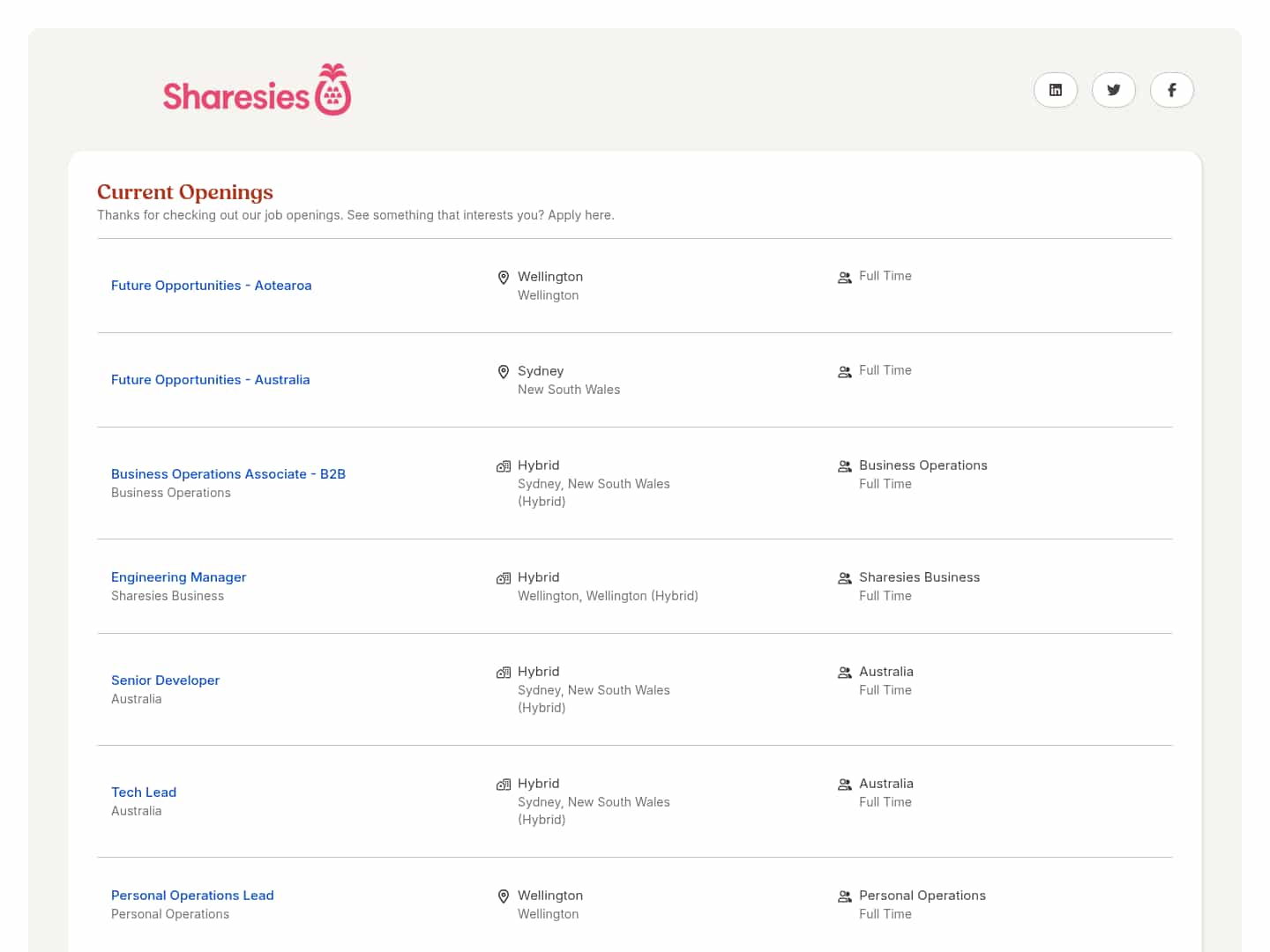Click the location pin beside Sydney
The image size is (1270, 952).
(504, 372)
